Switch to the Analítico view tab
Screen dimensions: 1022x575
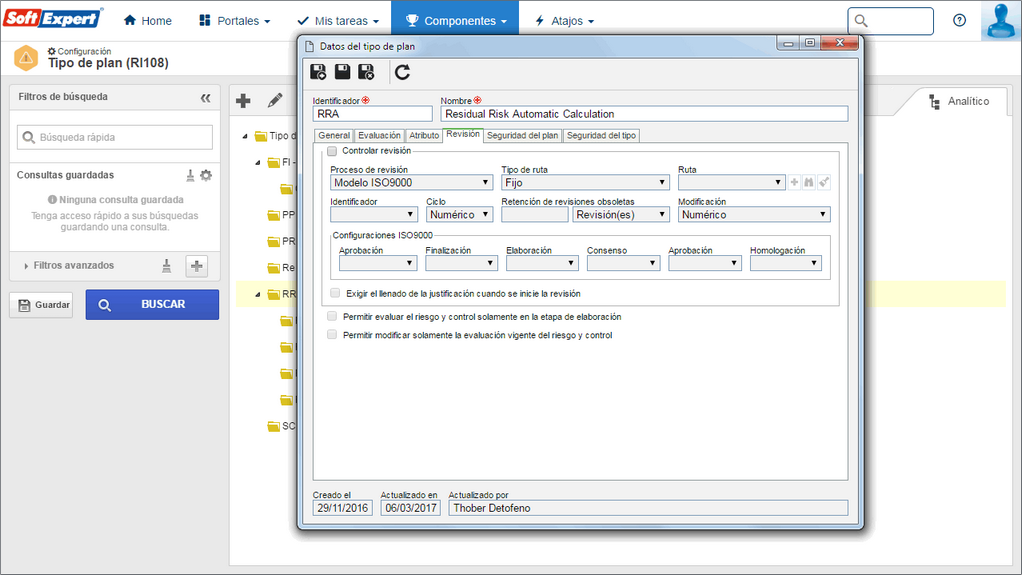958,102
